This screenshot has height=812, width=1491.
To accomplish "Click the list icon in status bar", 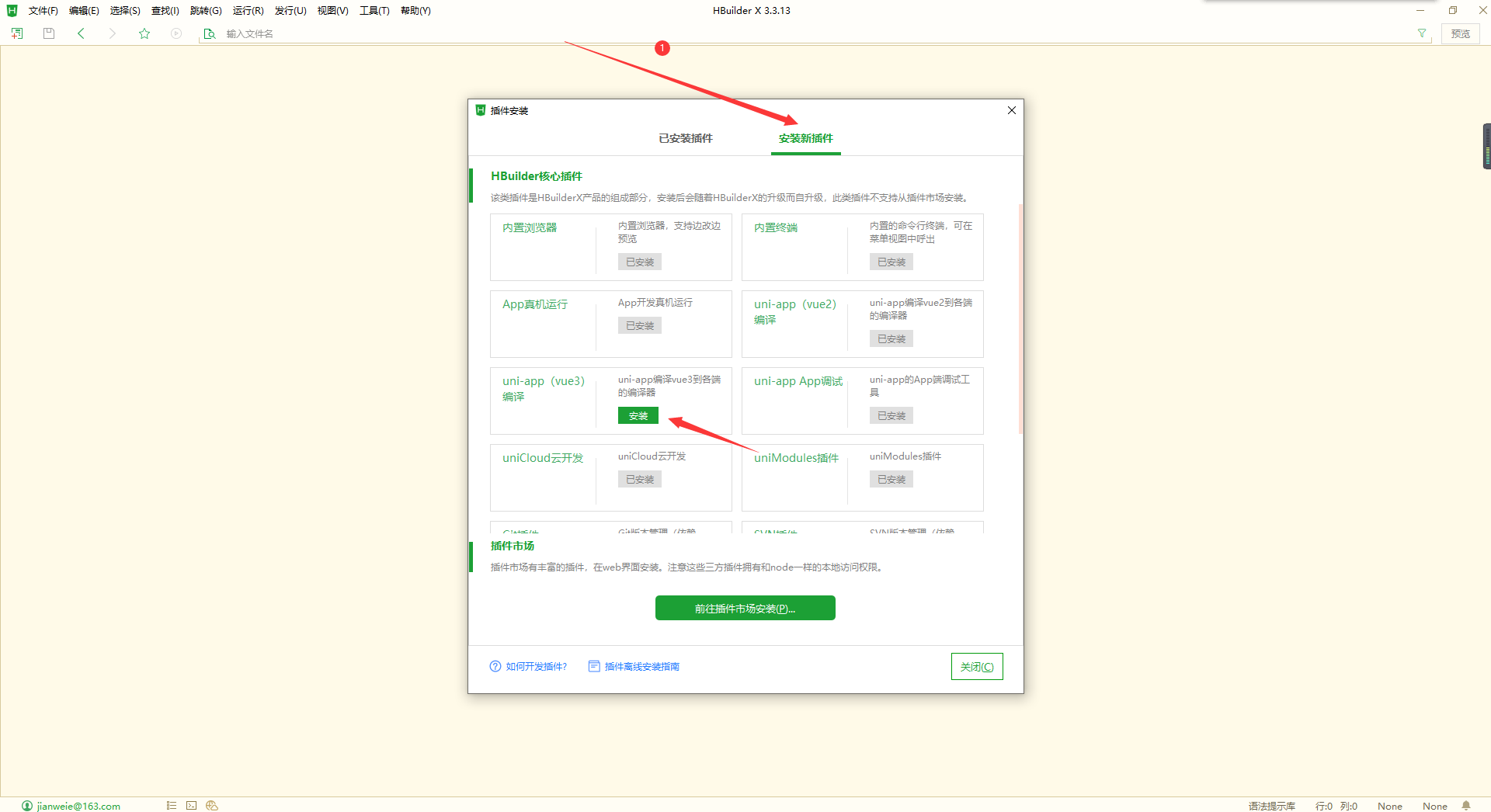I will point(172,806).
